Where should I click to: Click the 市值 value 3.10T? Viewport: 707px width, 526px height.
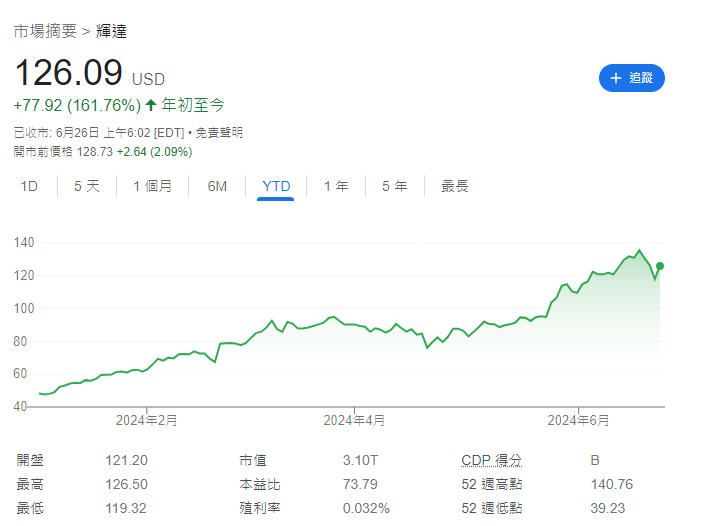pyautogui.click(x=360, y=460)
